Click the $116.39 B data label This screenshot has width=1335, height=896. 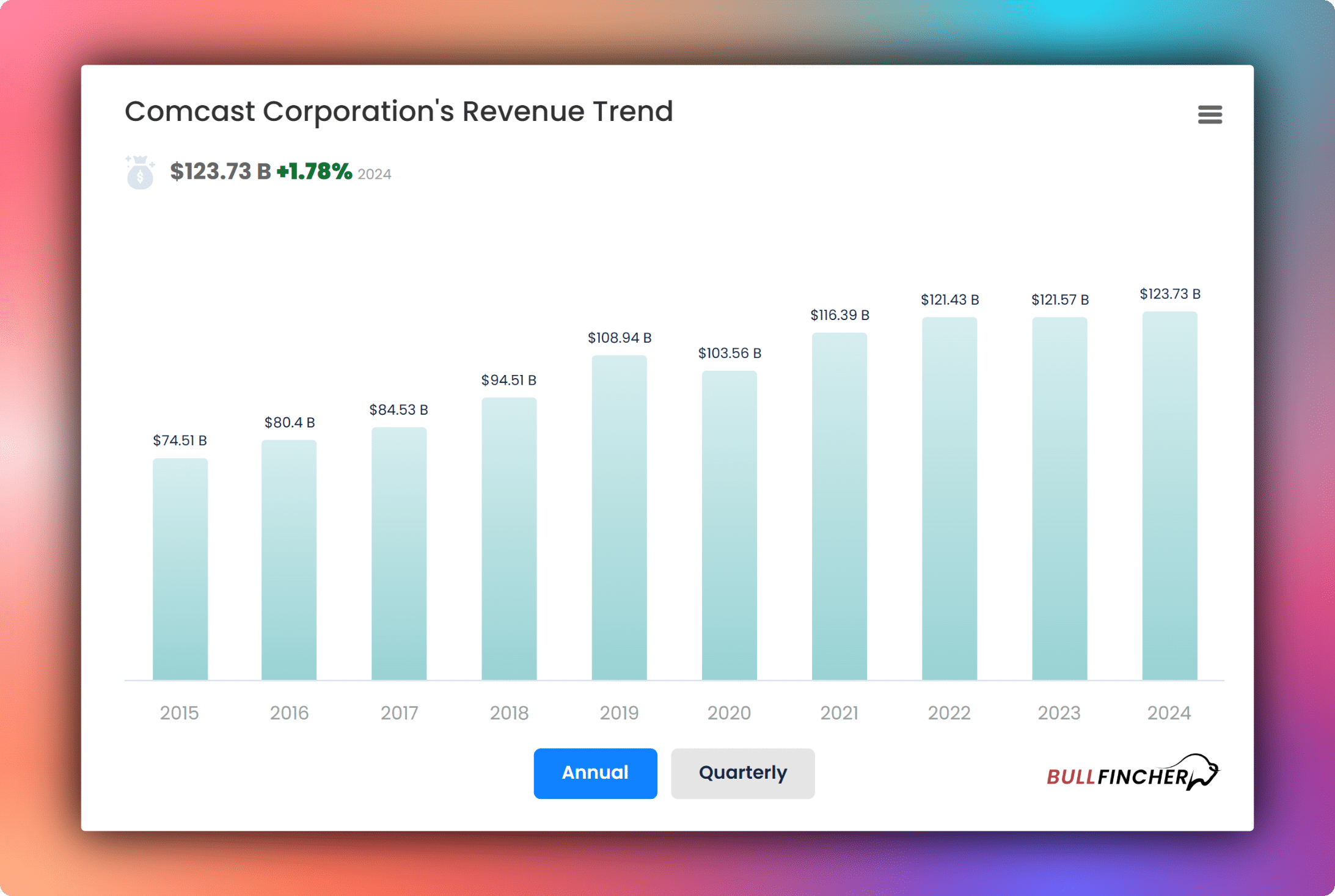839,315
